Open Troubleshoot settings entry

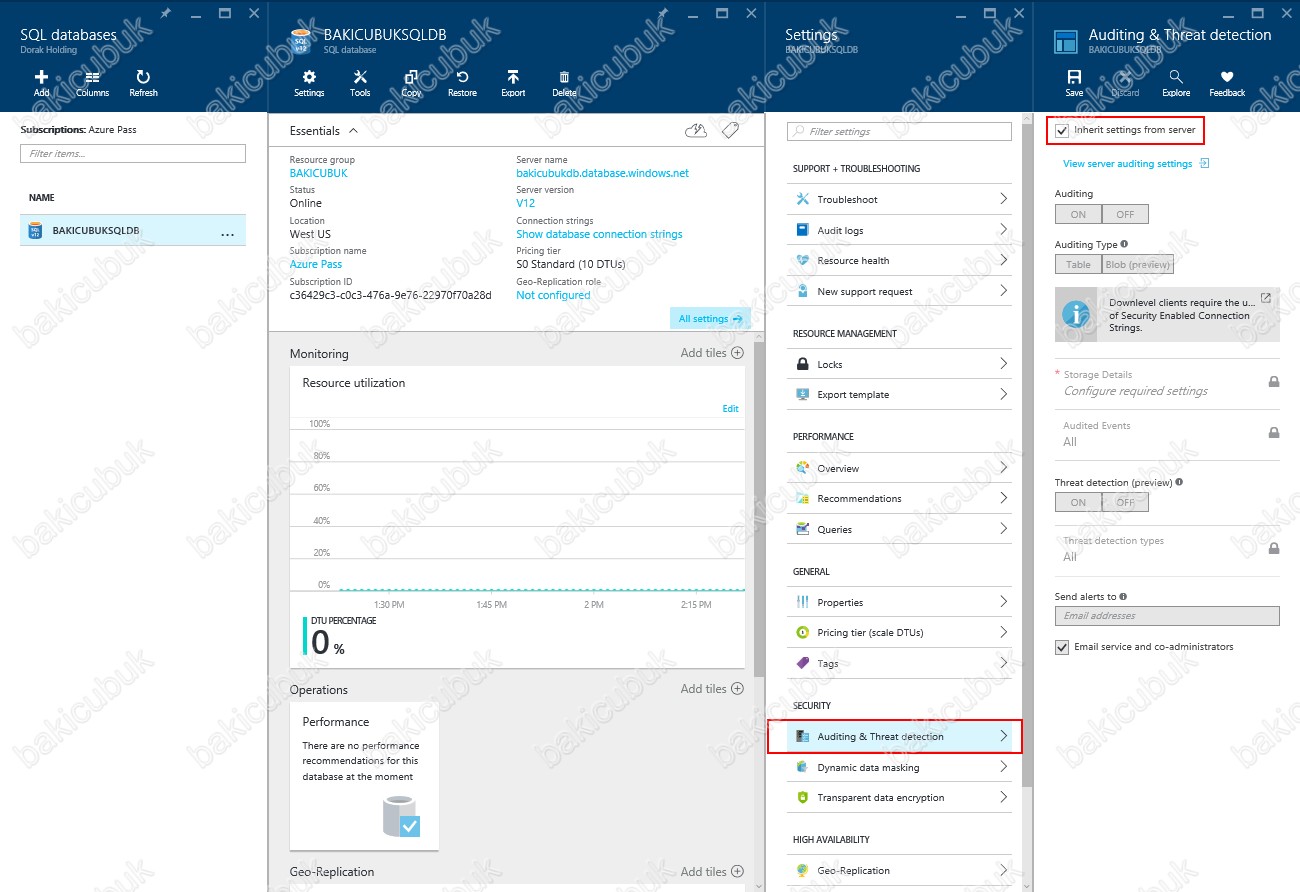point(899,199)
